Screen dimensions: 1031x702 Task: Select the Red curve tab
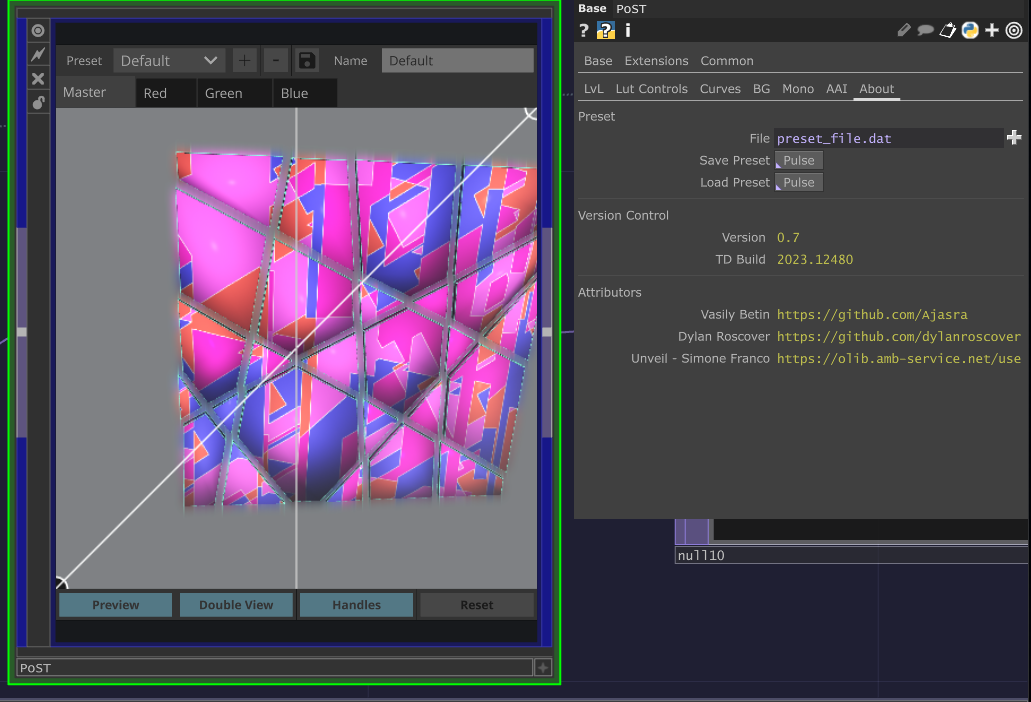point(166,93)
